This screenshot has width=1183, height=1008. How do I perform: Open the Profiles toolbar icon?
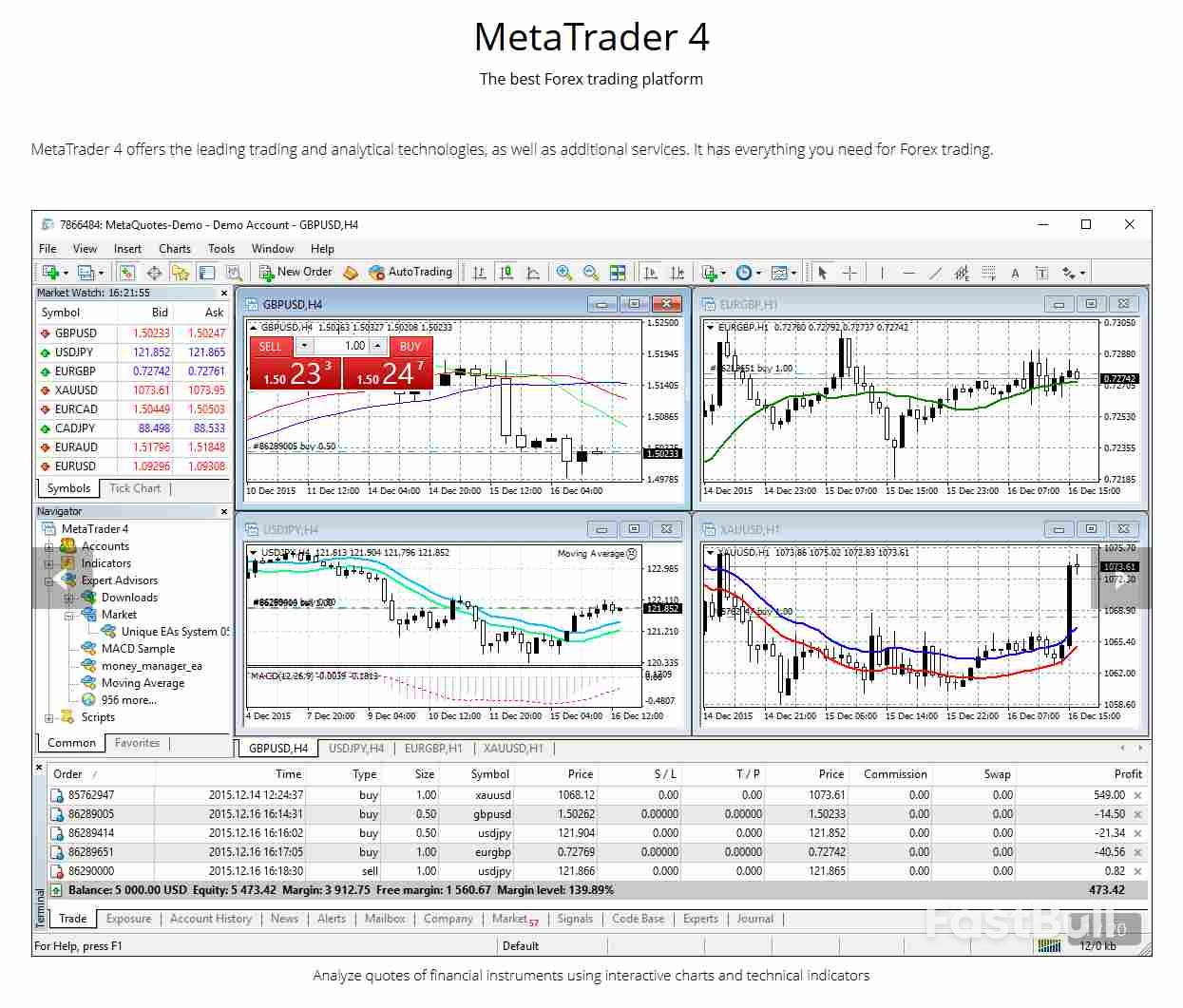(86, 273)
